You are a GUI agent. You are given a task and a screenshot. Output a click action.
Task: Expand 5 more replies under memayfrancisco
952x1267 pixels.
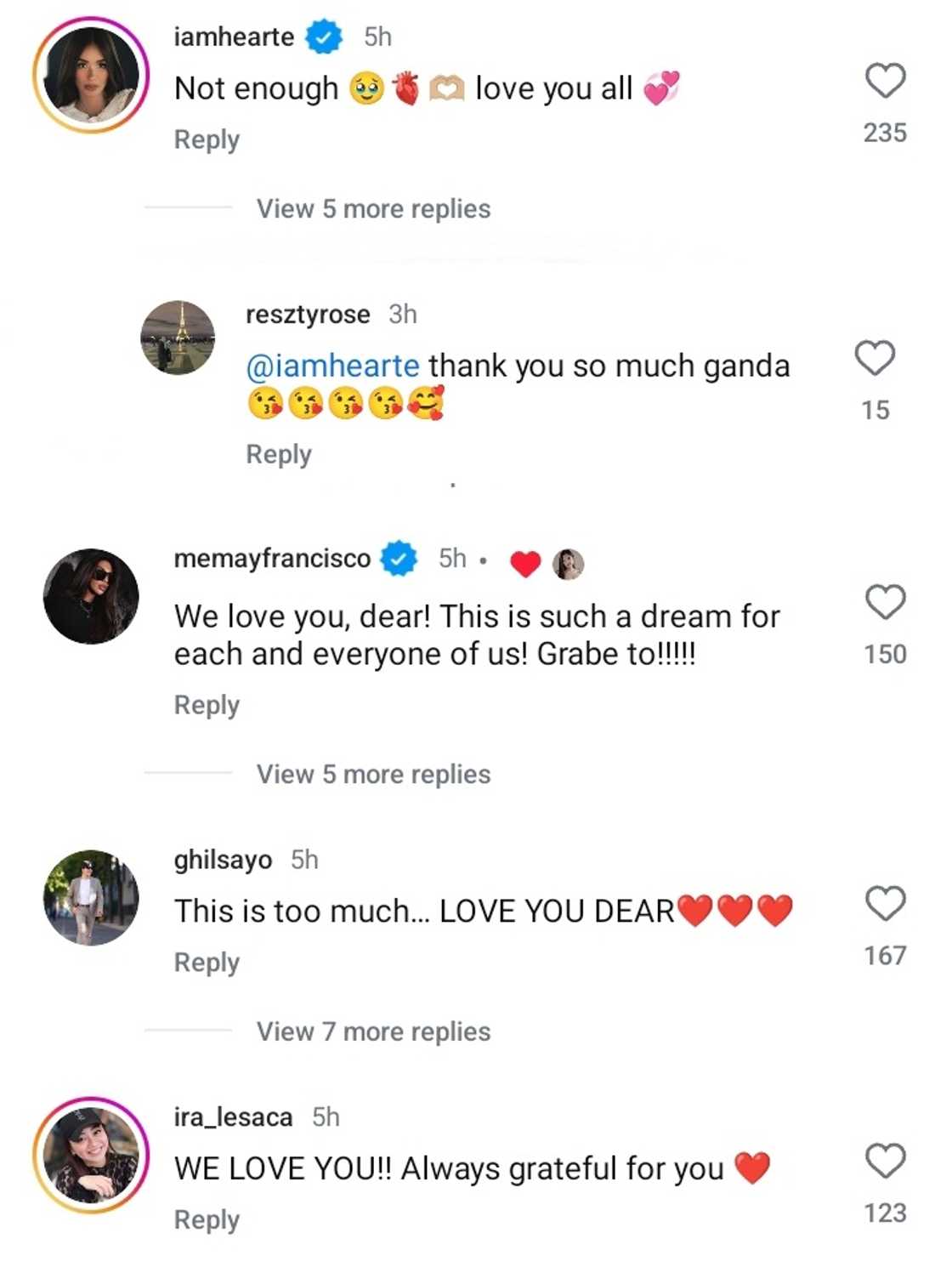tap(373, 775)
